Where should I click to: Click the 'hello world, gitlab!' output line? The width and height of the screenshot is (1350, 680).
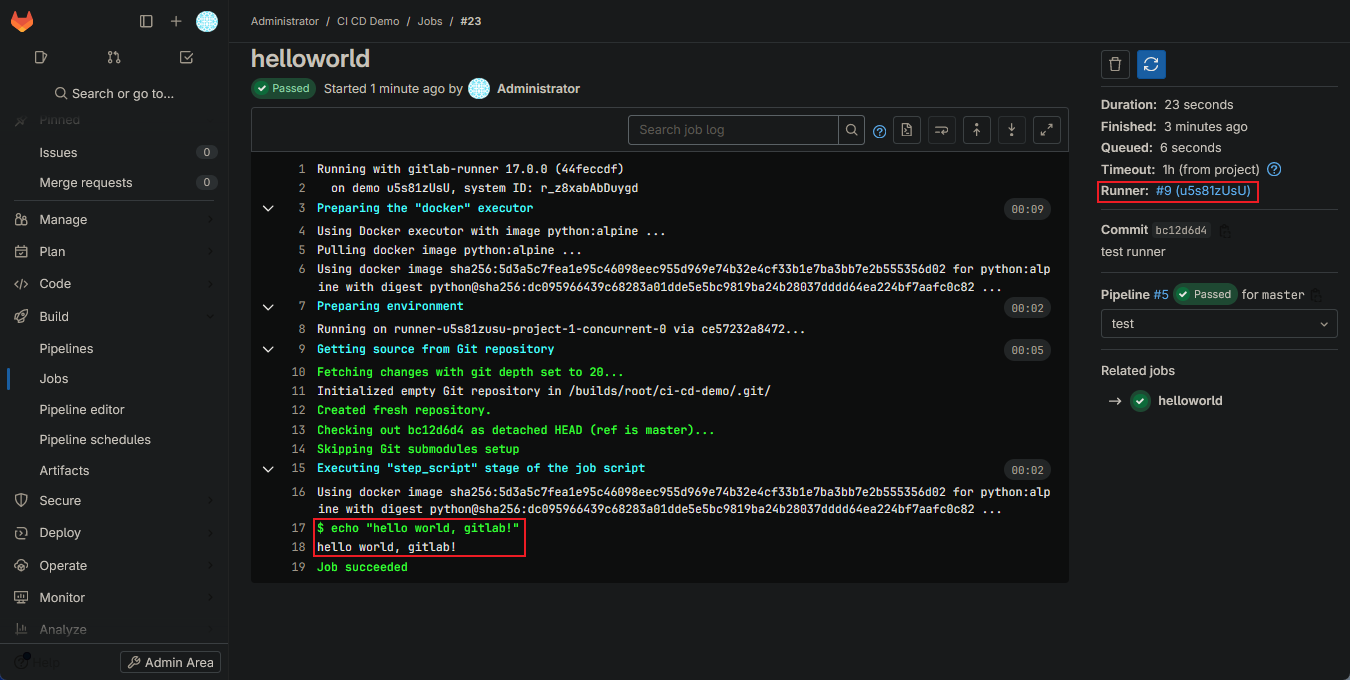pos(387,548)
